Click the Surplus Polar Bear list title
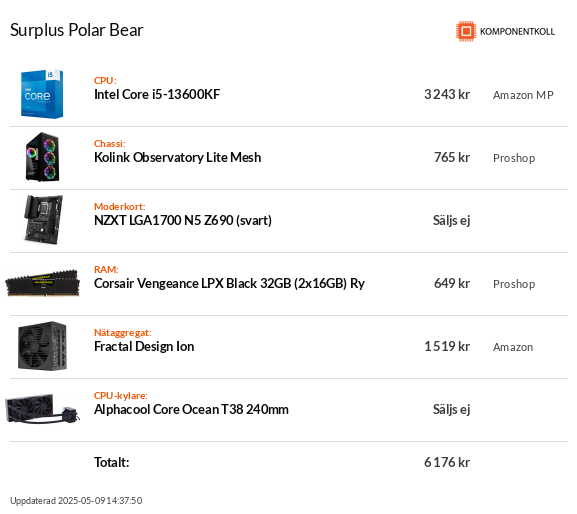577x514 pixels. click(x=77, y=30)
